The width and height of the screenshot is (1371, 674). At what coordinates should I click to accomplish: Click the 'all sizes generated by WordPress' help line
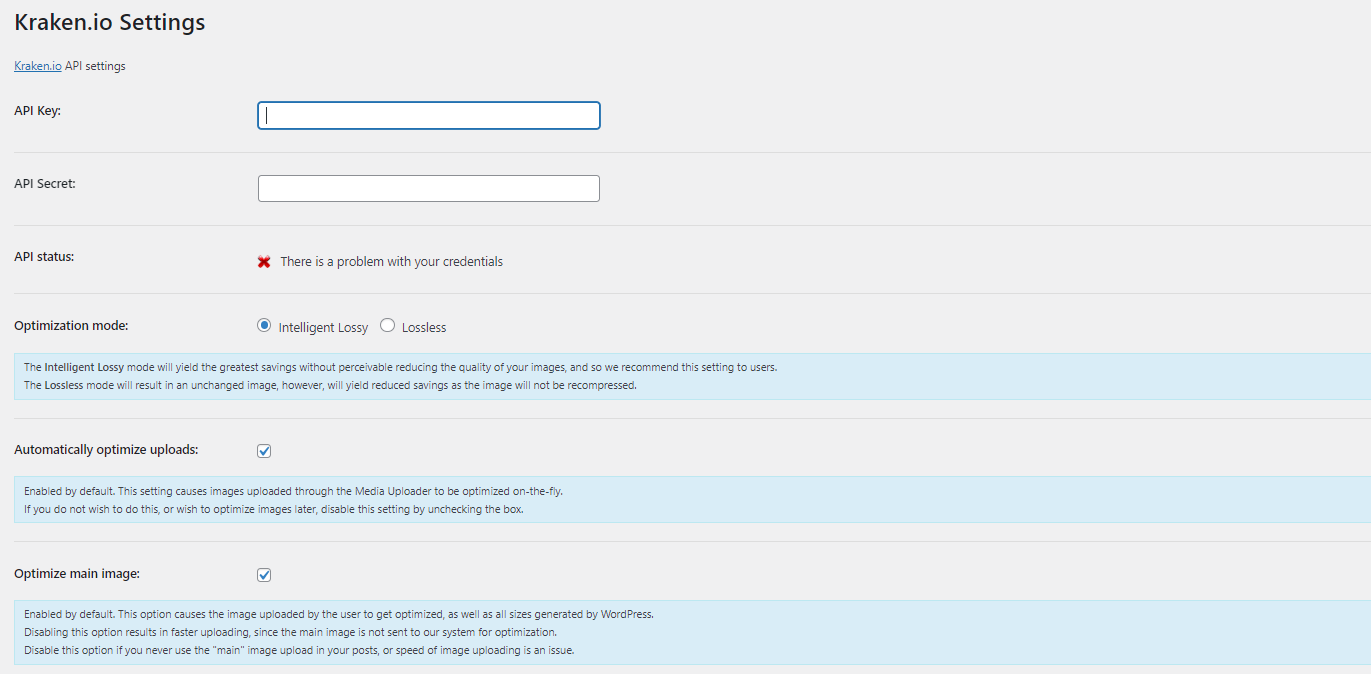click(x=339, y=614)
